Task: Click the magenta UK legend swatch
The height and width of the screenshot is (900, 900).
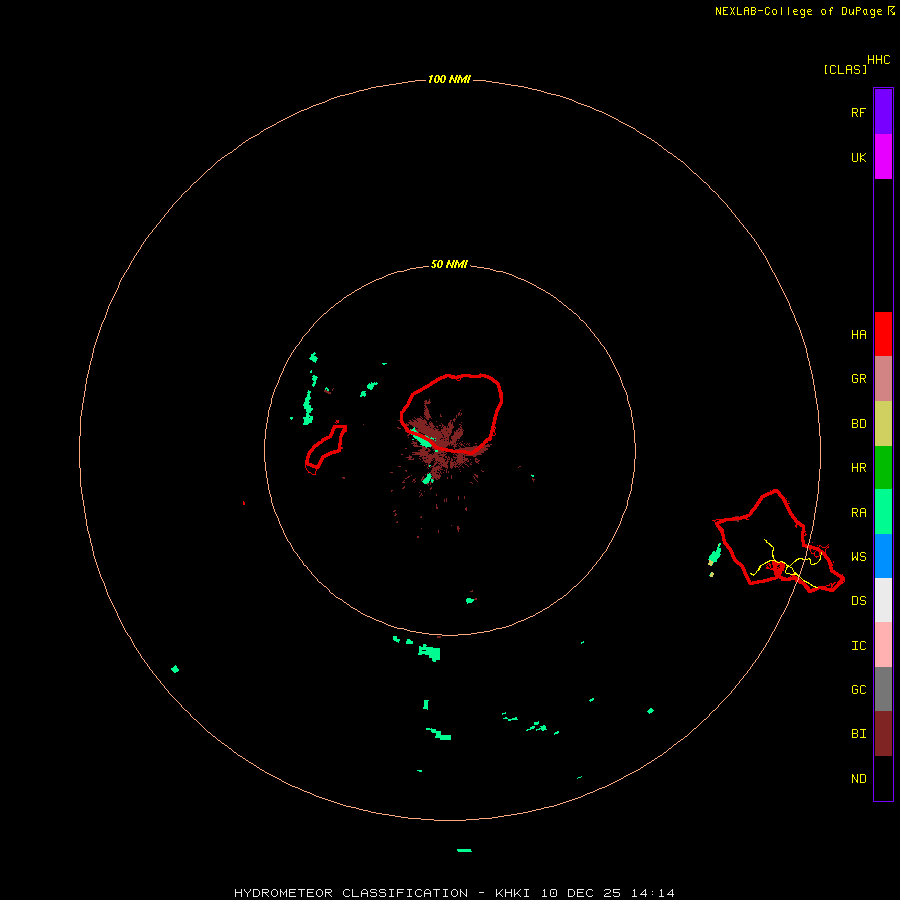Action: (x=883, y=157)
